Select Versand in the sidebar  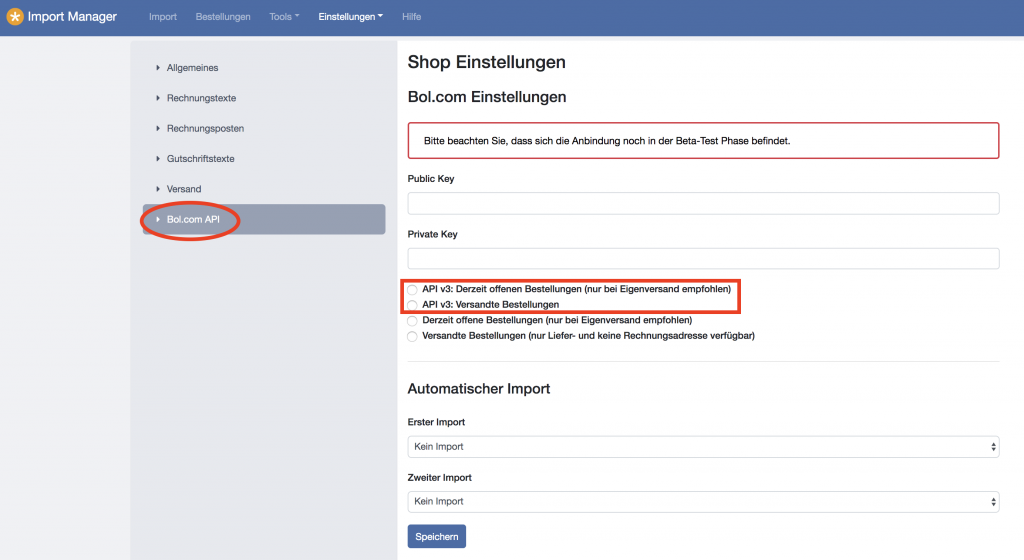click(x=184, y=189)
